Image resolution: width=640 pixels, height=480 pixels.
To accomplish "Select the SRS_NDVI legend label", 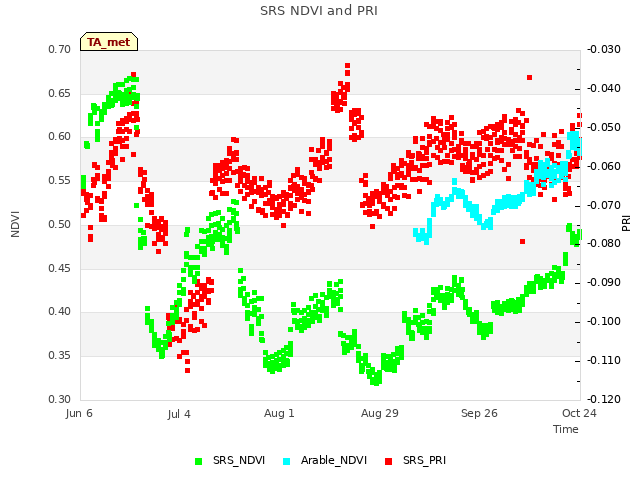I will pyautogui.click(x=239, y=460).
